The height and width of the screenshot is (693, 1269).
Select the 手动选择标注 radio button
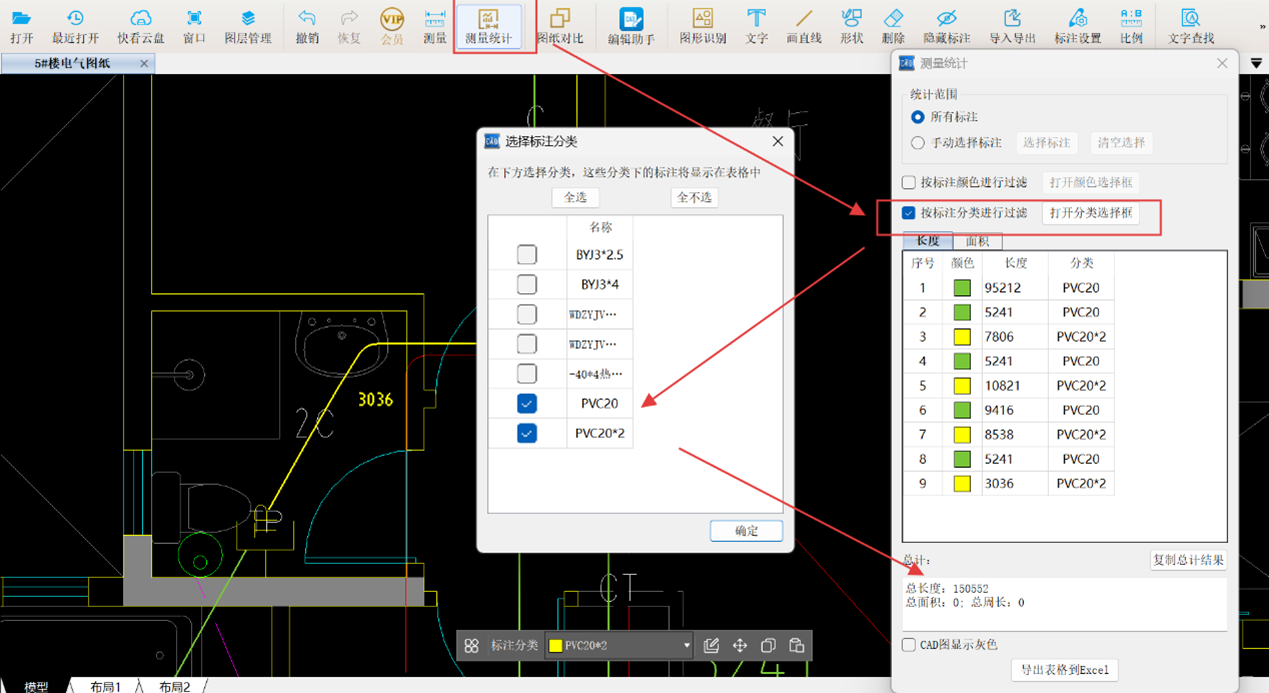(x=918, y=143)
